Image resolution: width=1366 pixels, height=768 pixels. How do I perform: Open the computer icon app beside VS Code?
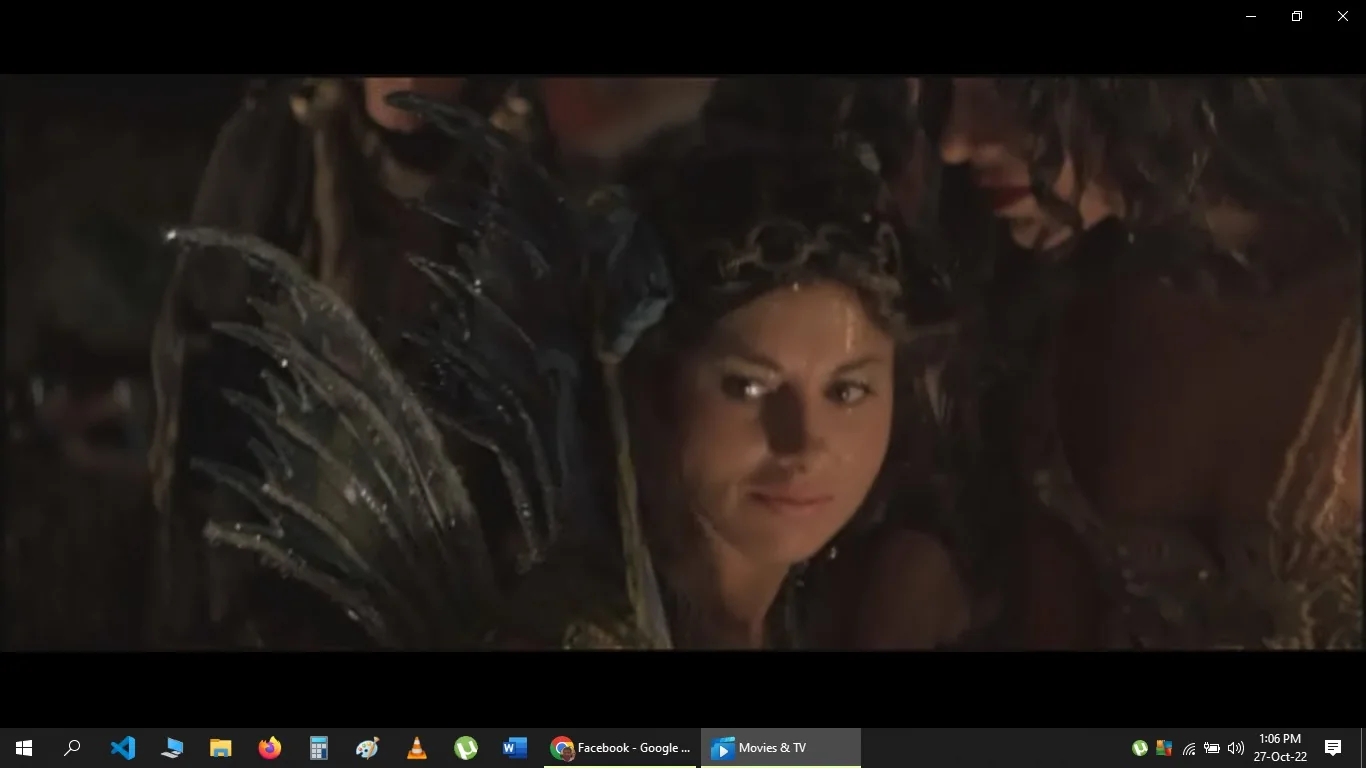coord(171,748)
